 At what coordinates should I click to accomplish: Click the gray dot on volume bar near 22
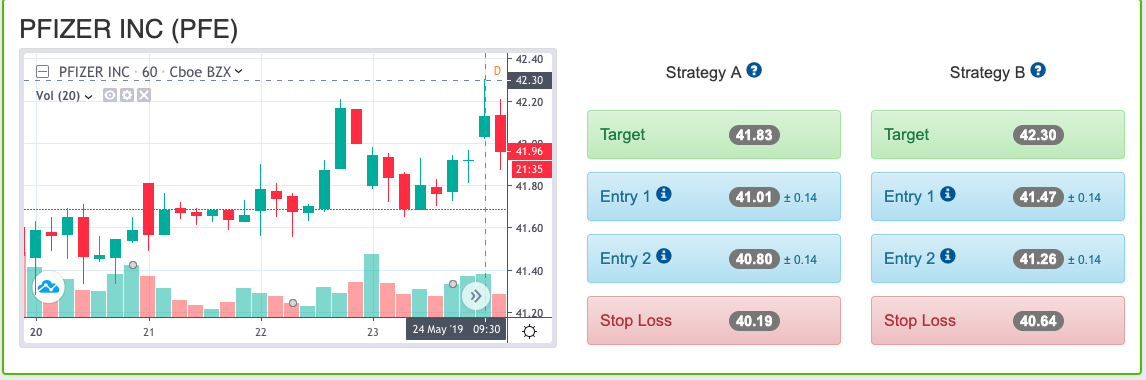click(292, 303)
